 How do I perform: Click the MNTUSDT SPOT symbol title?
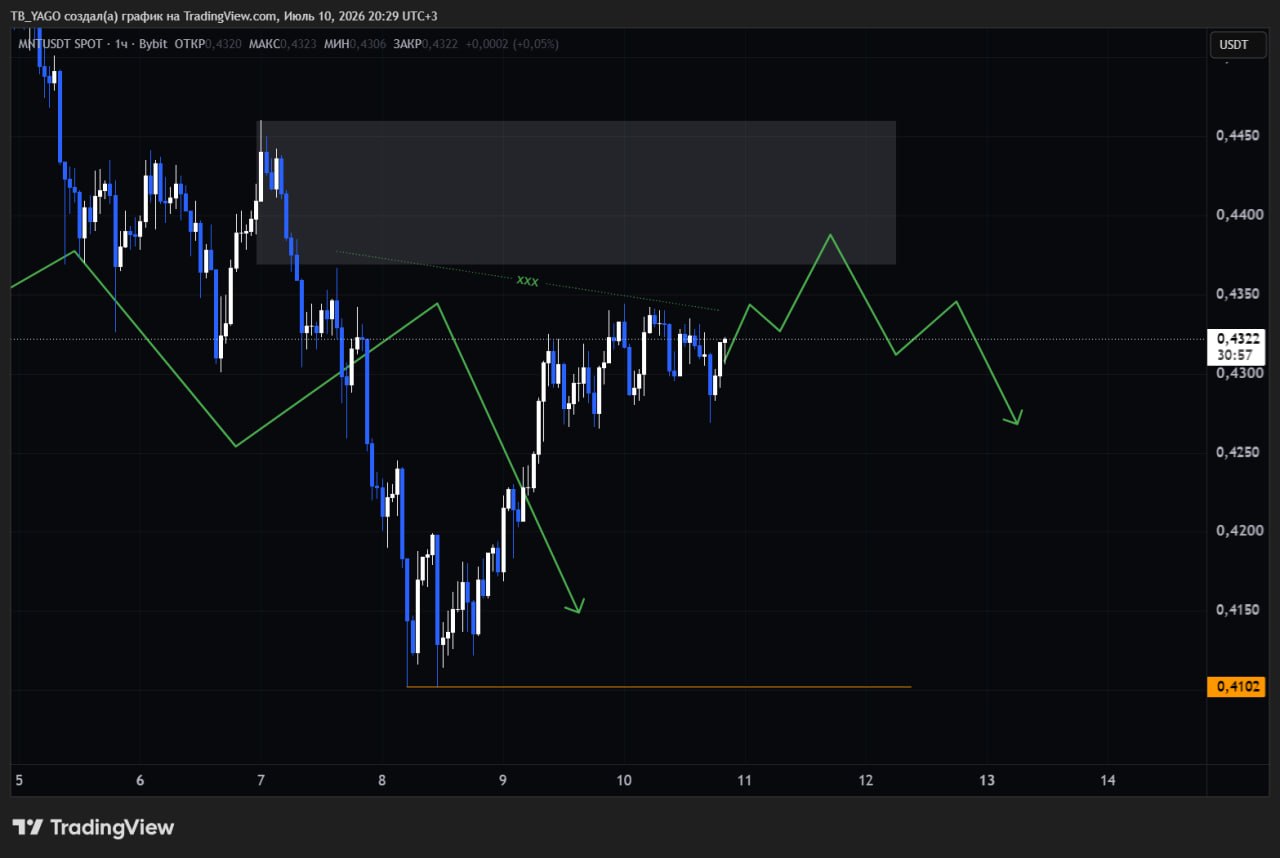60,44
